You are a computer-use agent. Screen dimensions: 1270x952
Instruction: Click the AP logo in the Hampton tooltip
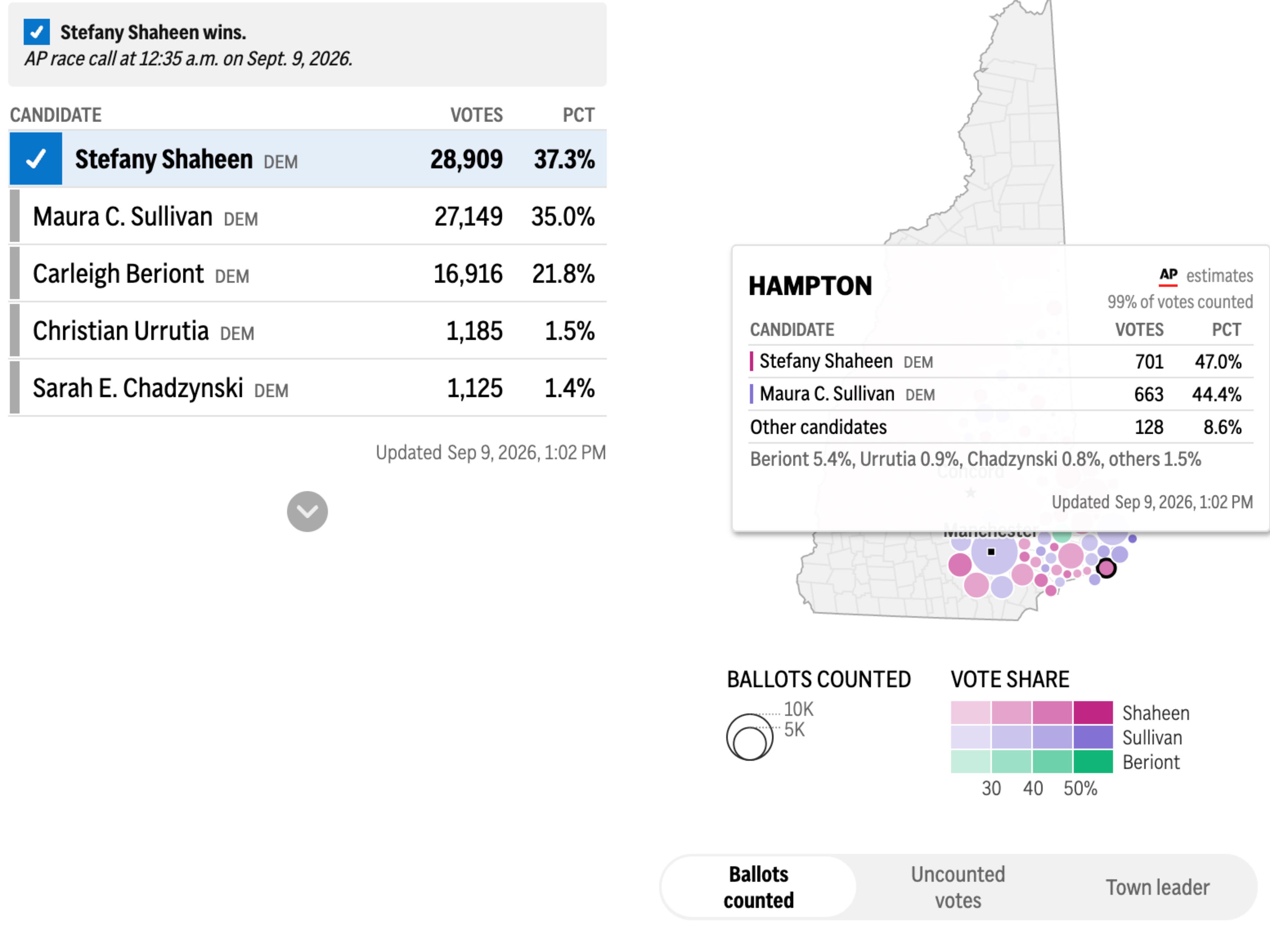click(1168, 276)
